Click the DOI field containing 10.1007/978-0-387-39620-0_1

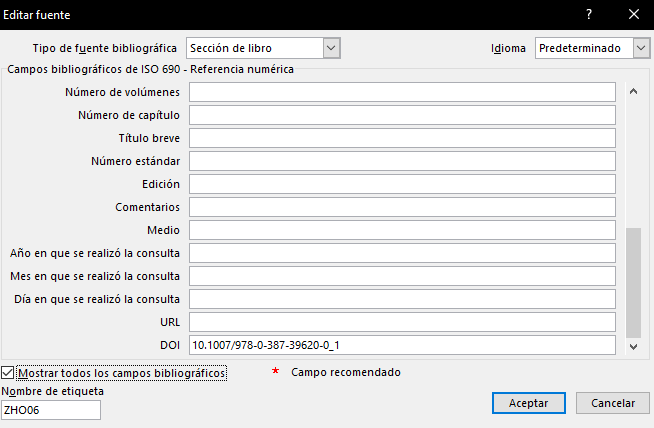[x=402, y=345]
